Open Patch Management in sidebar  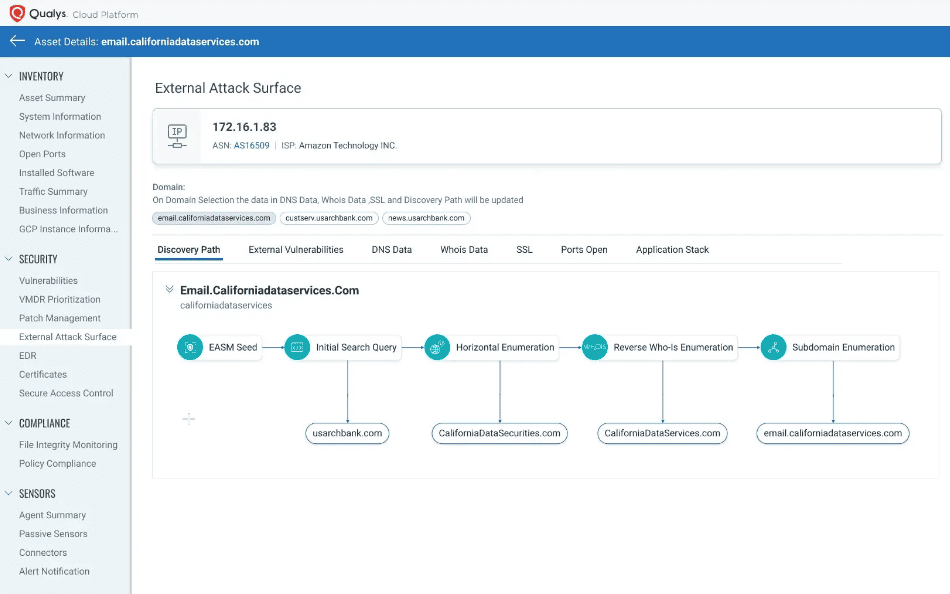[60, 318]
